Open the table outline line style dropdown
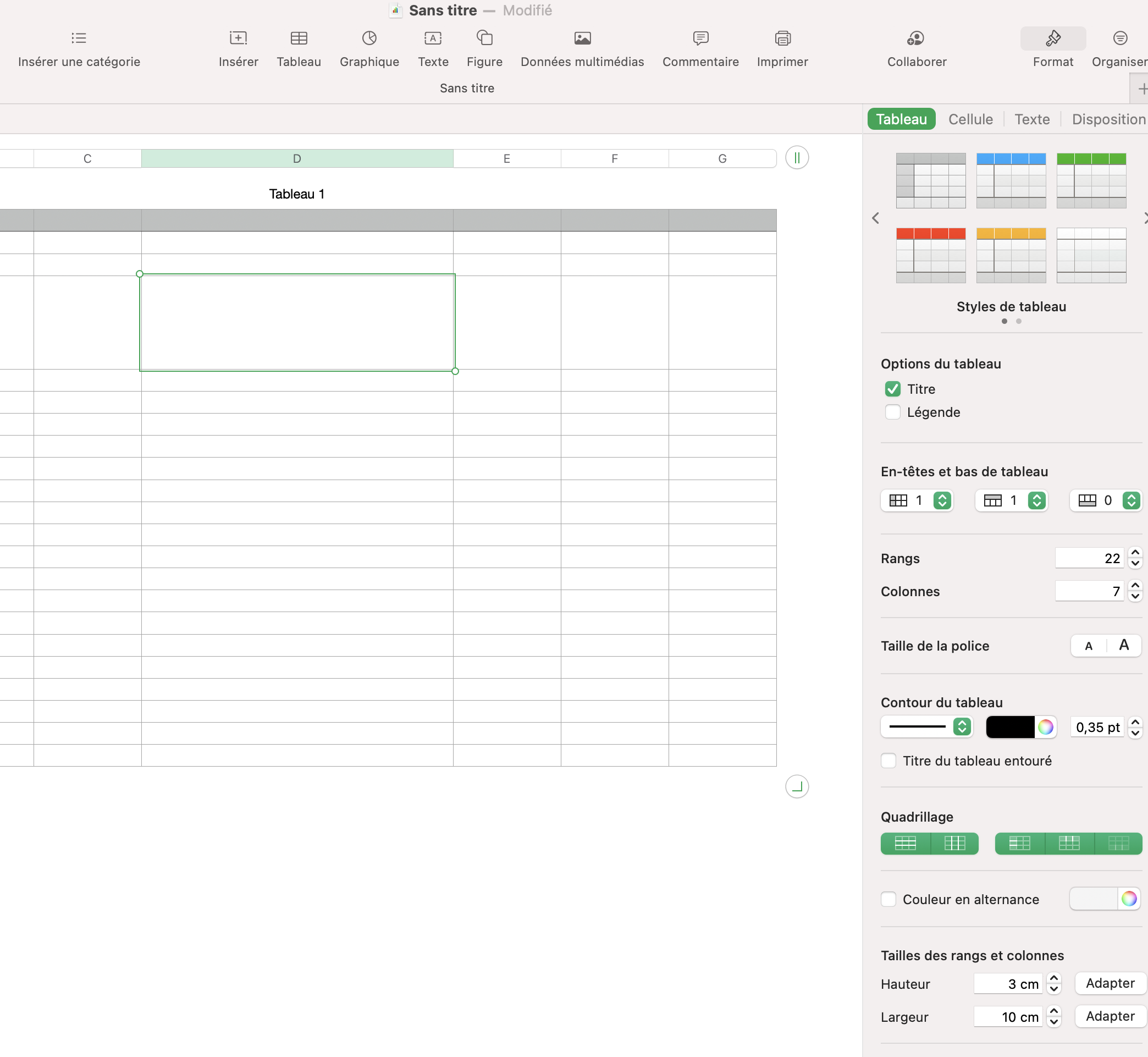 pyautogui.click(x=962, y=727)
